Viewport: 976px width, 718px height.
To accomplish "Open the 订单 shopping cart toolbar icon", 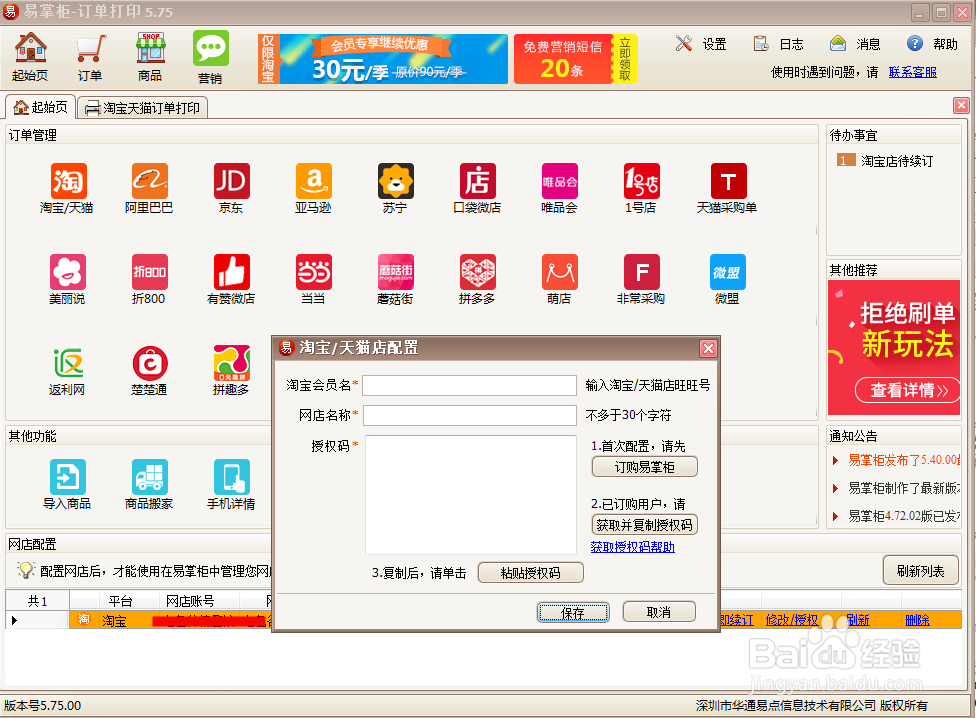I will click(90, 58).
